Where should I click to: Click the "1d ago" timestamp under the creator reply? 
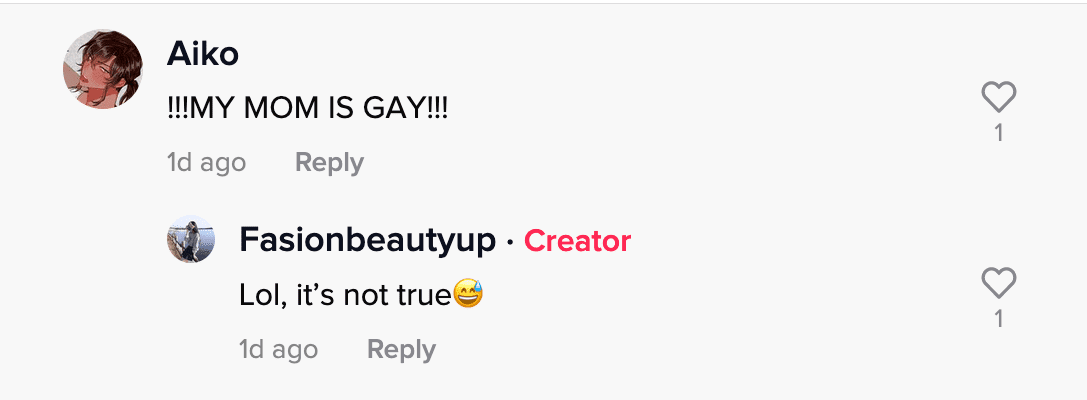[279, 349]
